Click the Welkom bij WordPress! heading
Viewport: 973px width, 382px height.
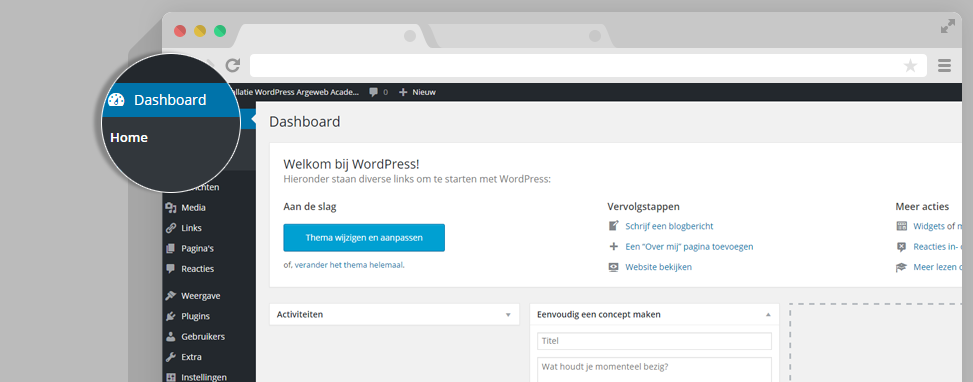tap(351, 164)
